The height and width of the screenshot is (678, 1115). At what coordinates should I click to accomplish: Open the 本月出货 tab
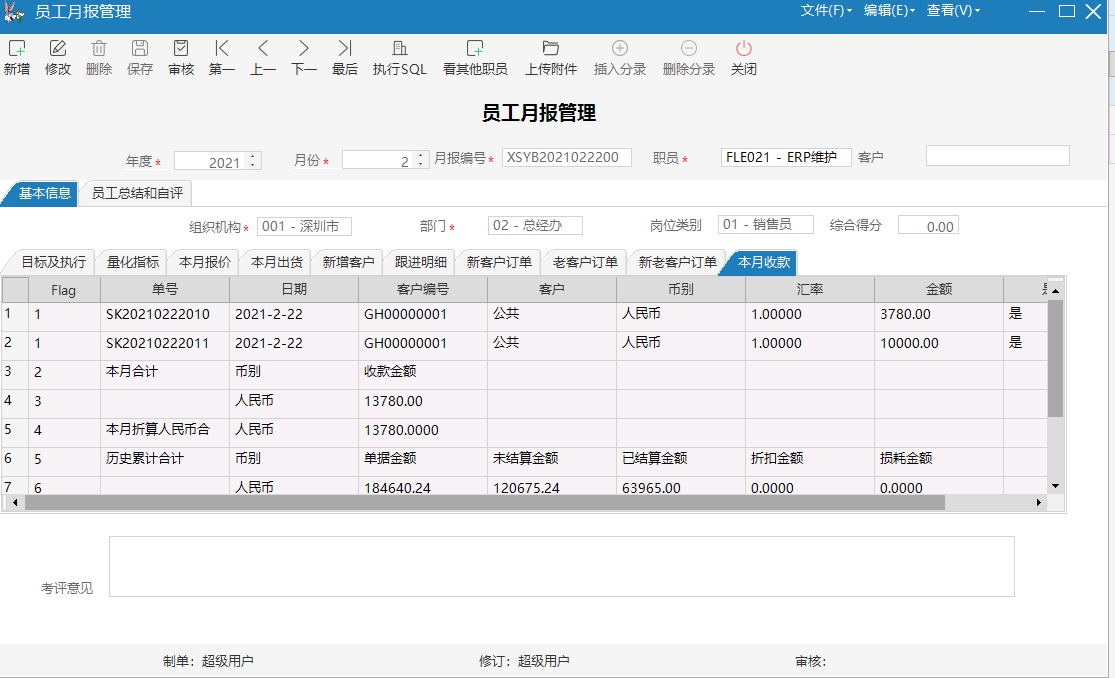click(277, 263)
